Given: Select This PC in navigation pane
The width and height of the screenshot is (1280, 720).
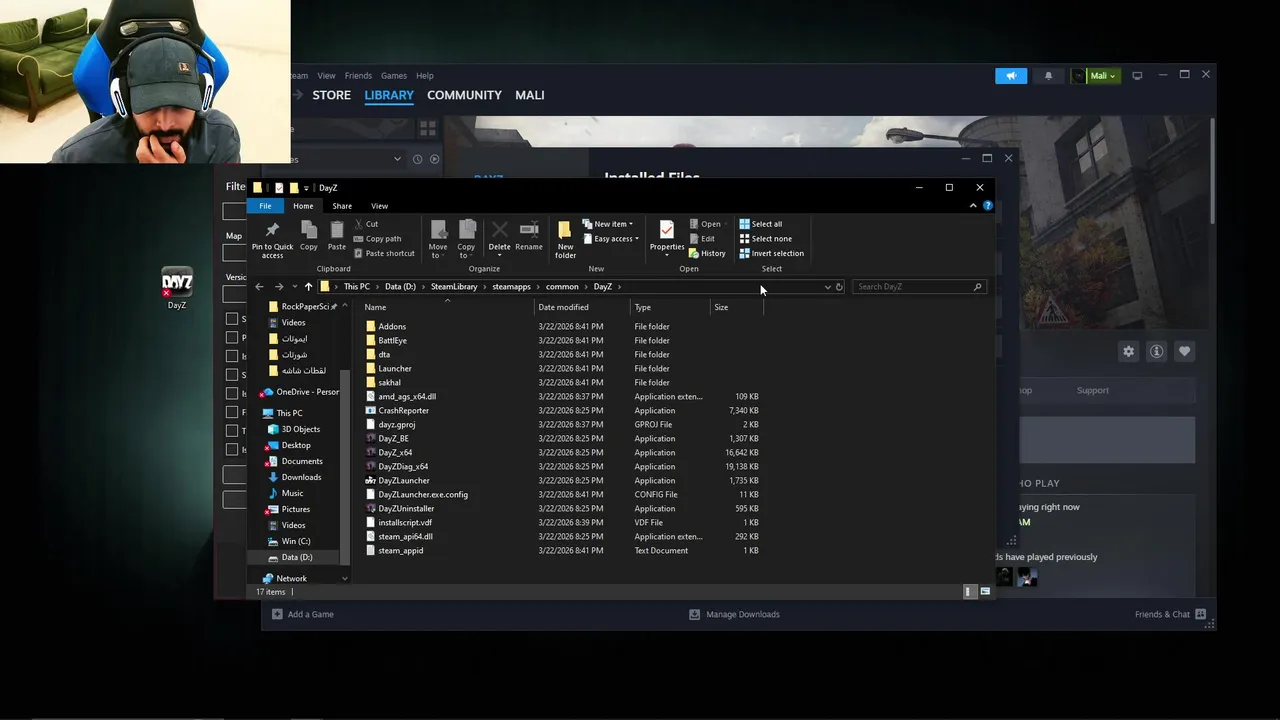Looking at the screenshot, I should tap(289, 413).
